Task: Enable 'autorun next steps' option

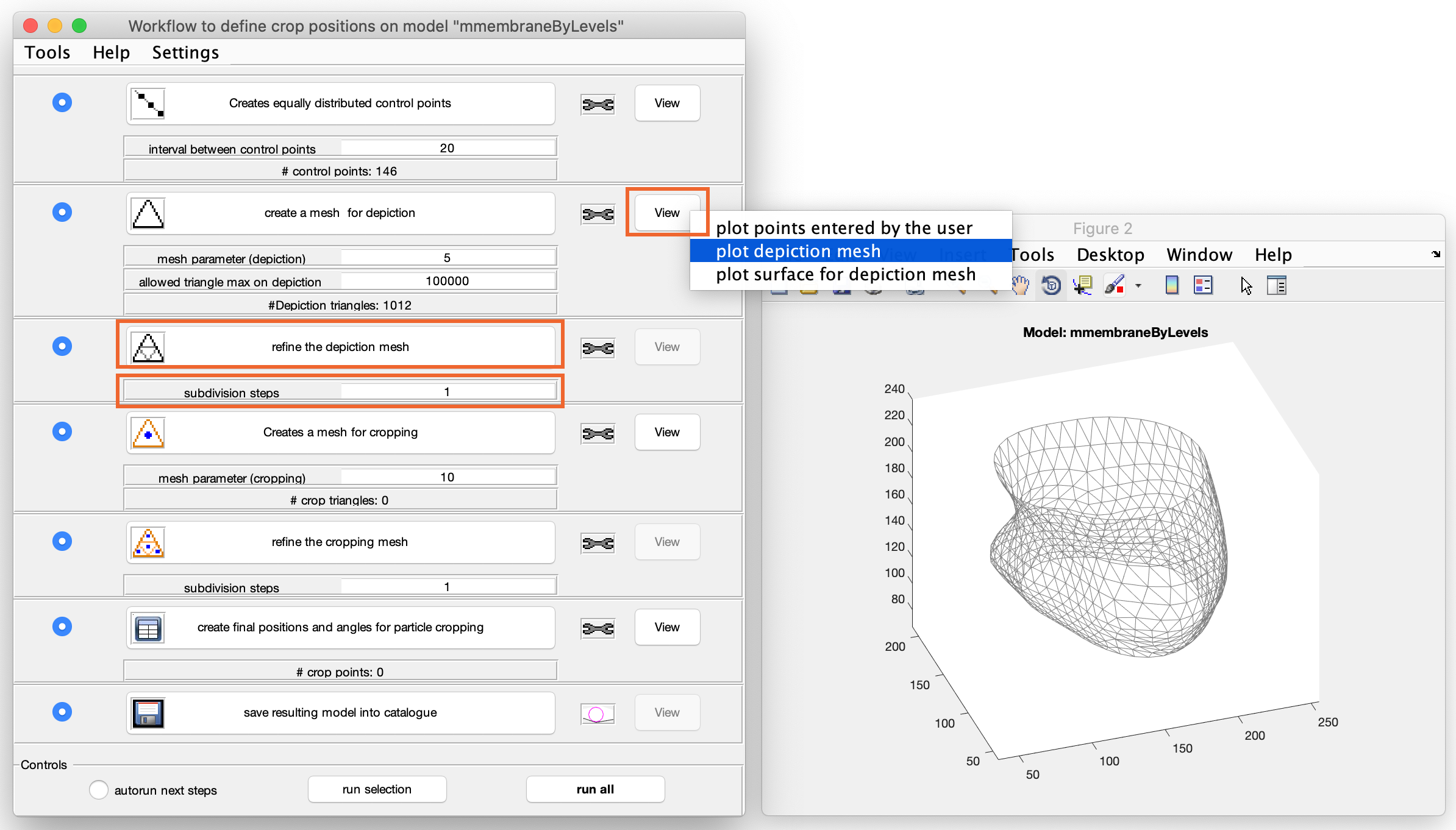Action: [99, 790]
